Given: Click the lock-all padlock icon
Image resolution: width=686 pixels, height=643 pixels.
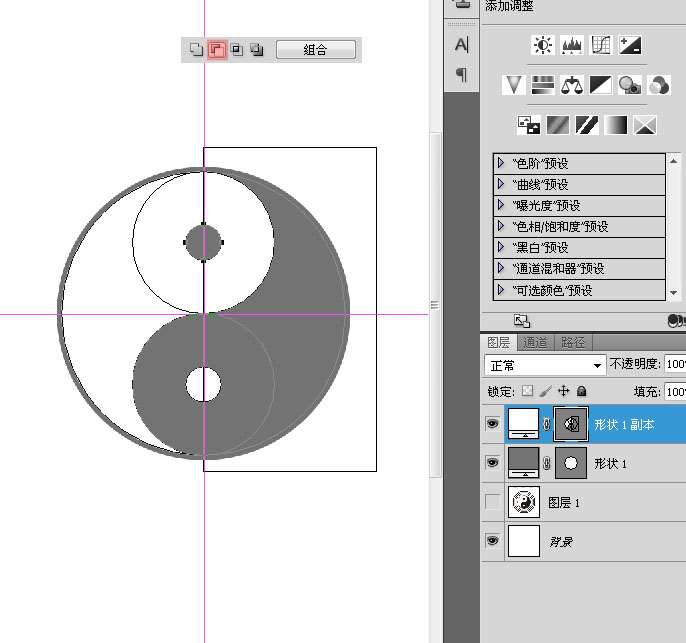Looking at the screenshot, I should [581, 391].
